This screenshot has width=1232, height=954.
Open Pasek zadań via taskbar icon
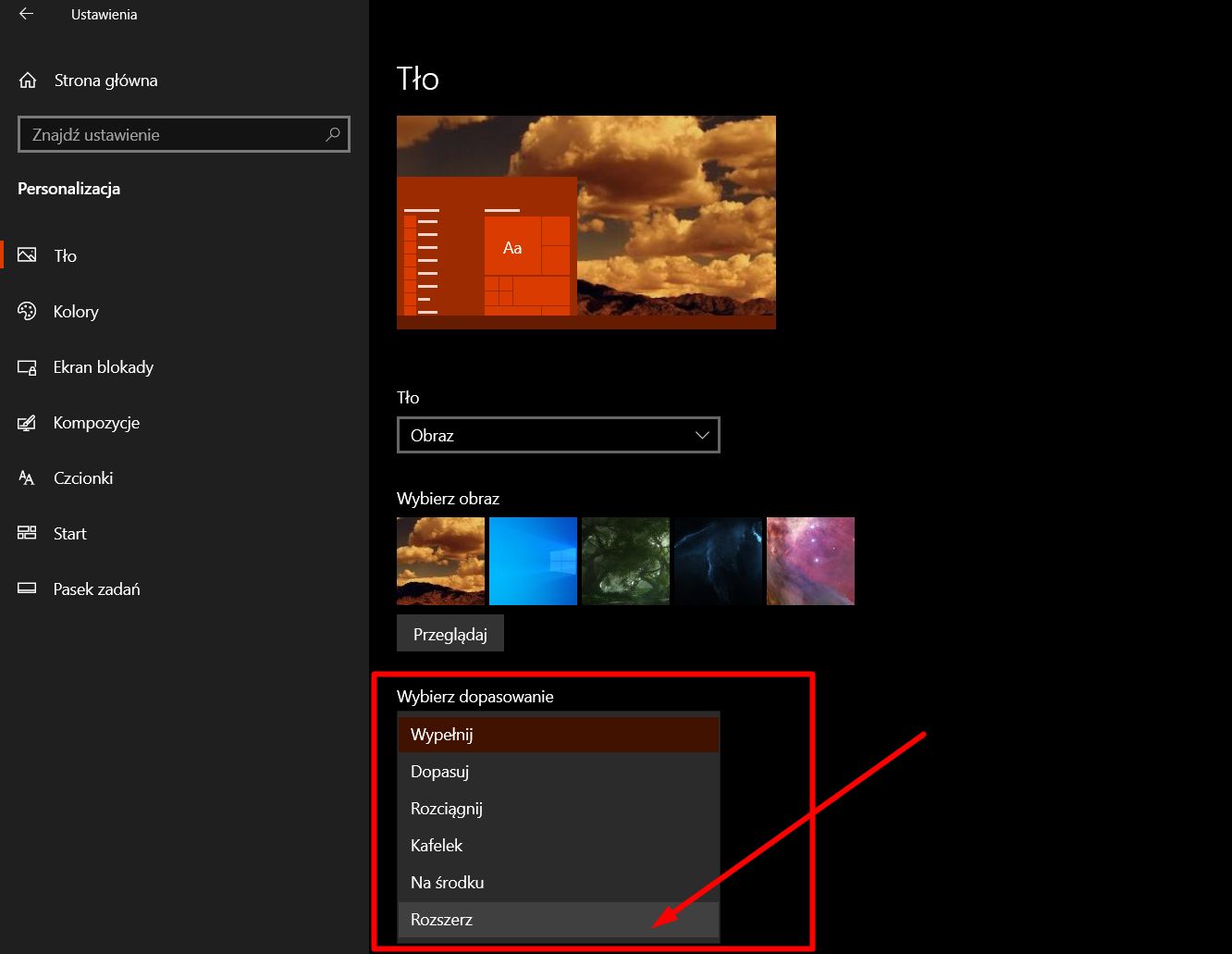tap(27, 589)
